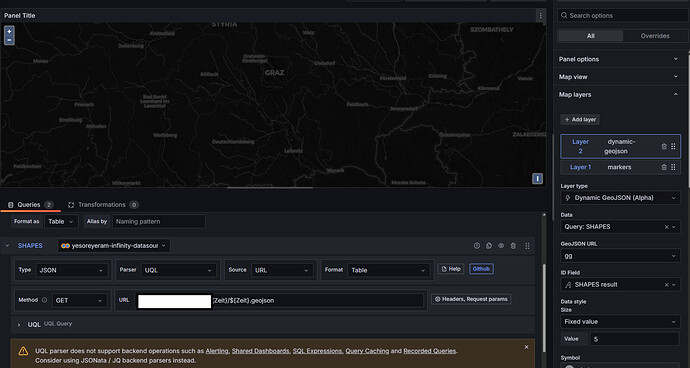Grab the drag handle of Layer 1
The image size is (690, 368).
(673, 167)
